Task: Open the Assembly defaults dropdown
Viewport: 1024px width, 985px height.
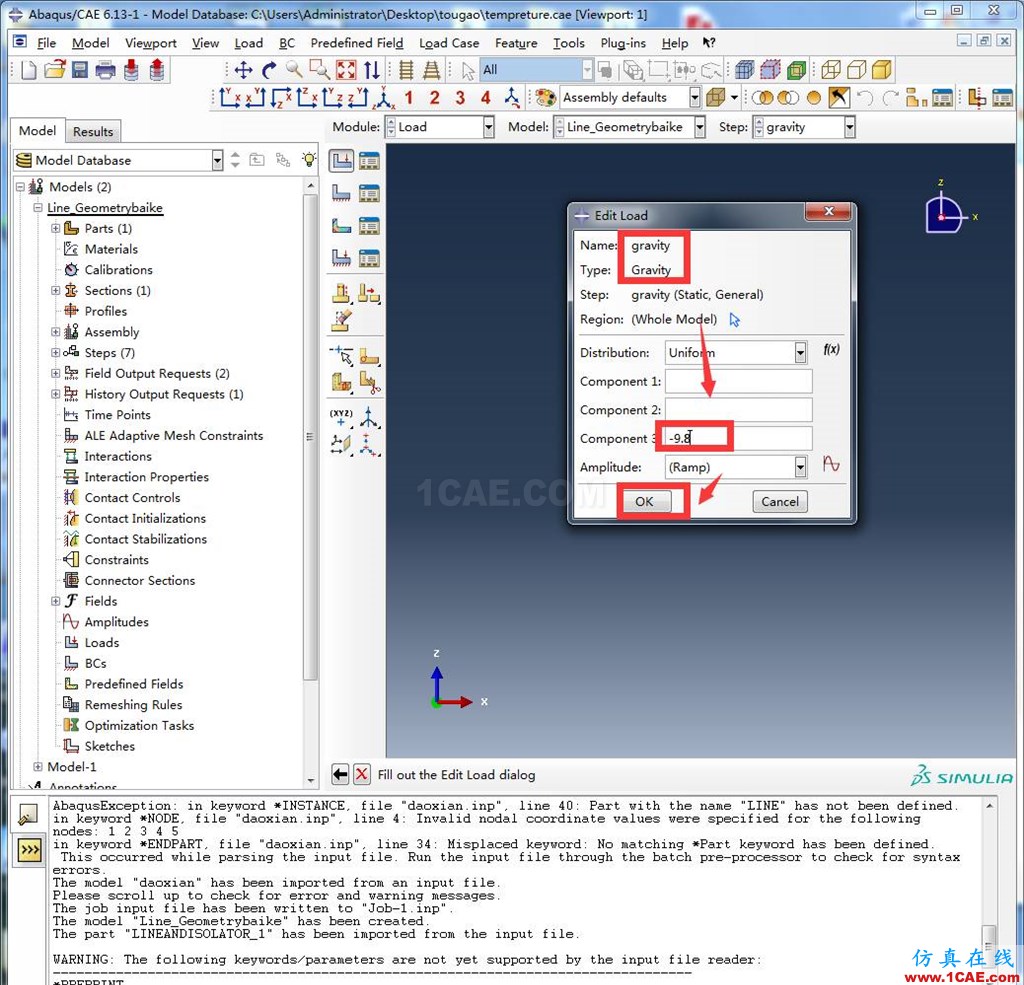Action: tap(694, 98)
